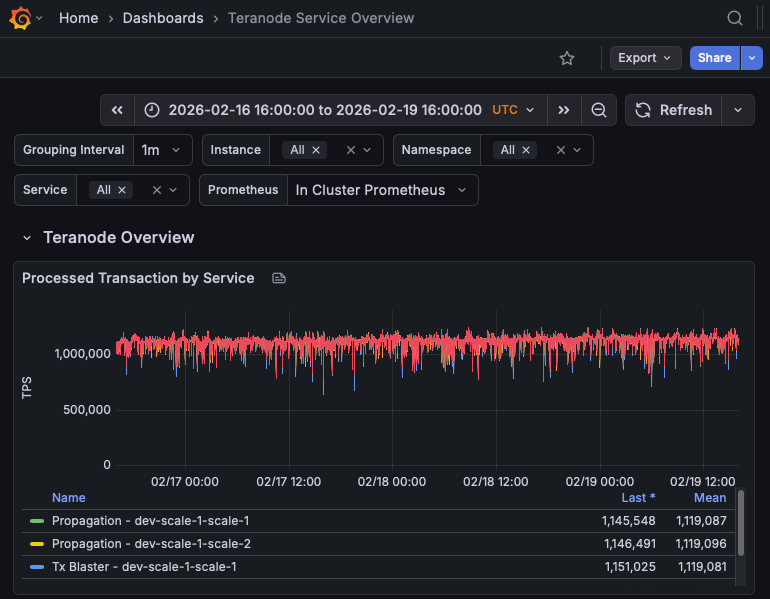Screen dimensions: 770x599
Task: Open the panel description note icon
Action: pyautogui.click(x=279, y=278)
